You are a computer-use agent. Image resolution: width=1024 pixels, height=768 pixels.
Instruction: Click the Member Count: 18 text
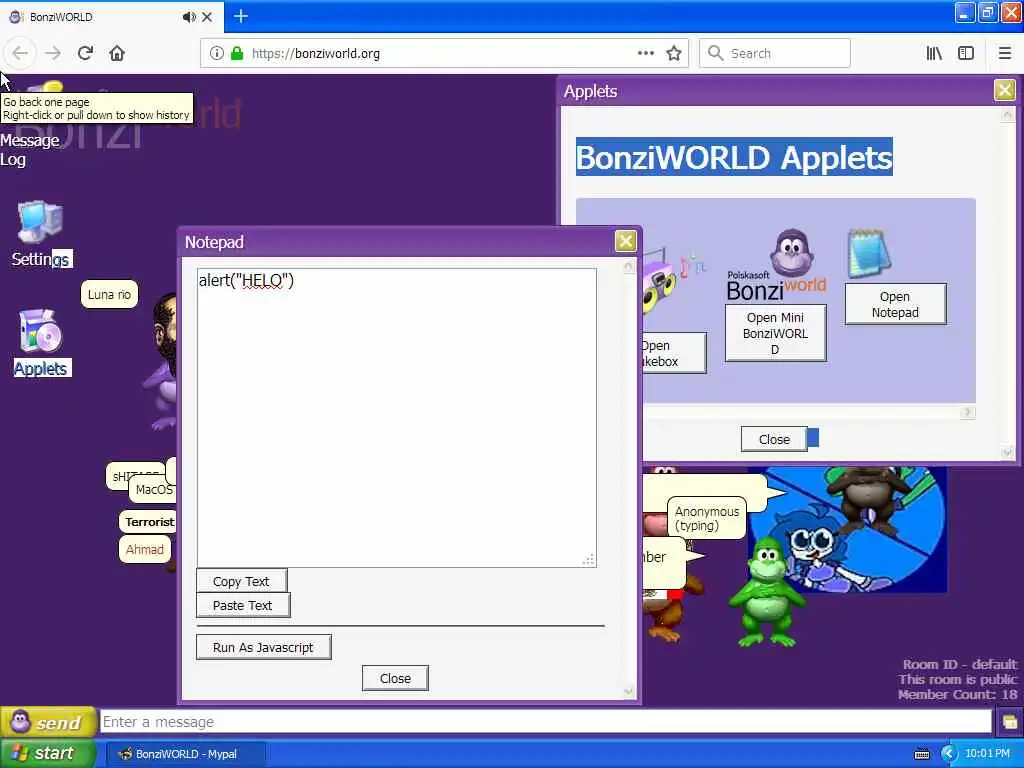957,694
